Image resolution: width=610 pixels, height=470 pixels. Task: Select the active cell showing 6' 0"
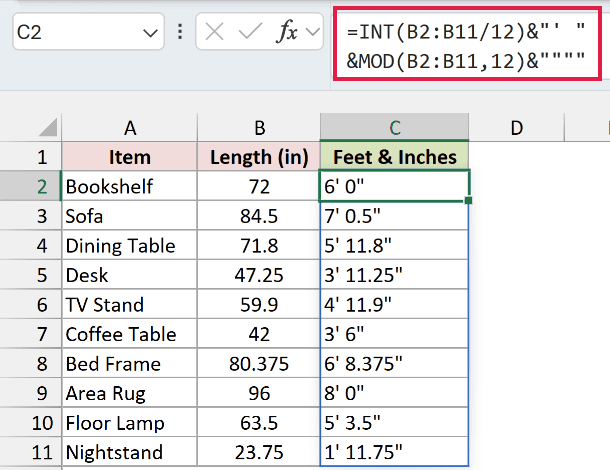[x=394, y=186]
